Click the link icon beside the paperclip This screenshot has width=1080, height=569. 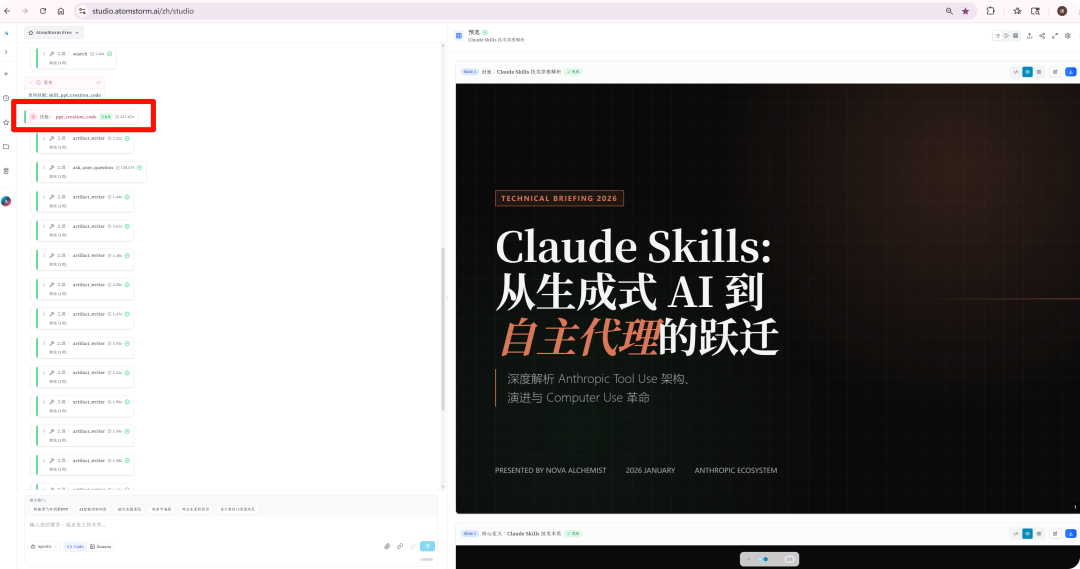click(400, 546)
